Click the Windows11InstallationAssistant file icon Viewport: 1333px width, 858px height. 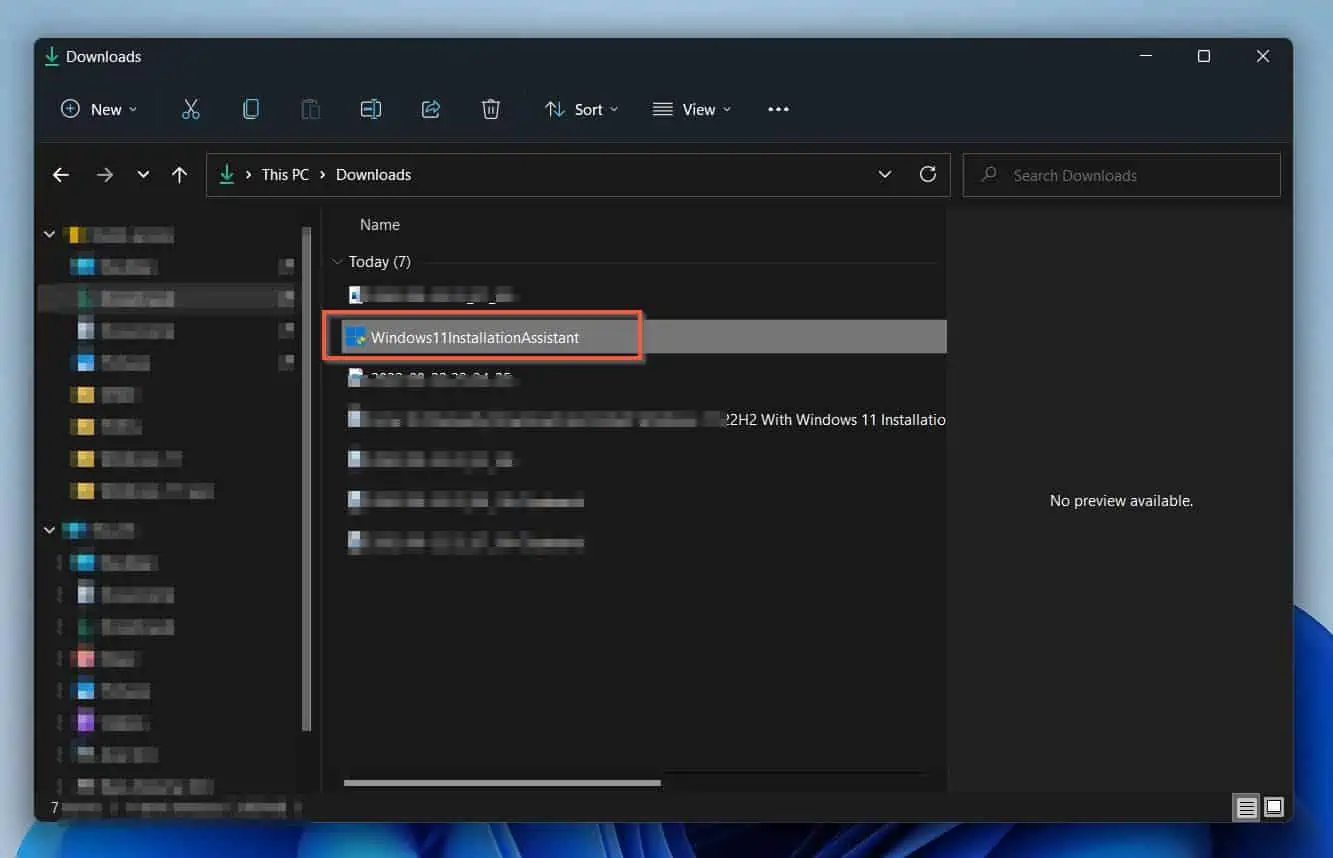(355, 338)
